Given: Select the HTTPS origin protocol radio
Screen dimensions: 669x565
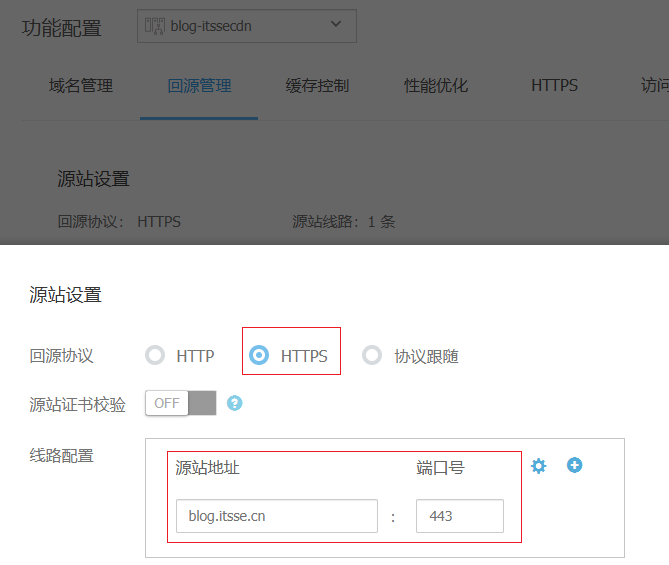Looking at the screenshot, I should (x=259, y=355).
